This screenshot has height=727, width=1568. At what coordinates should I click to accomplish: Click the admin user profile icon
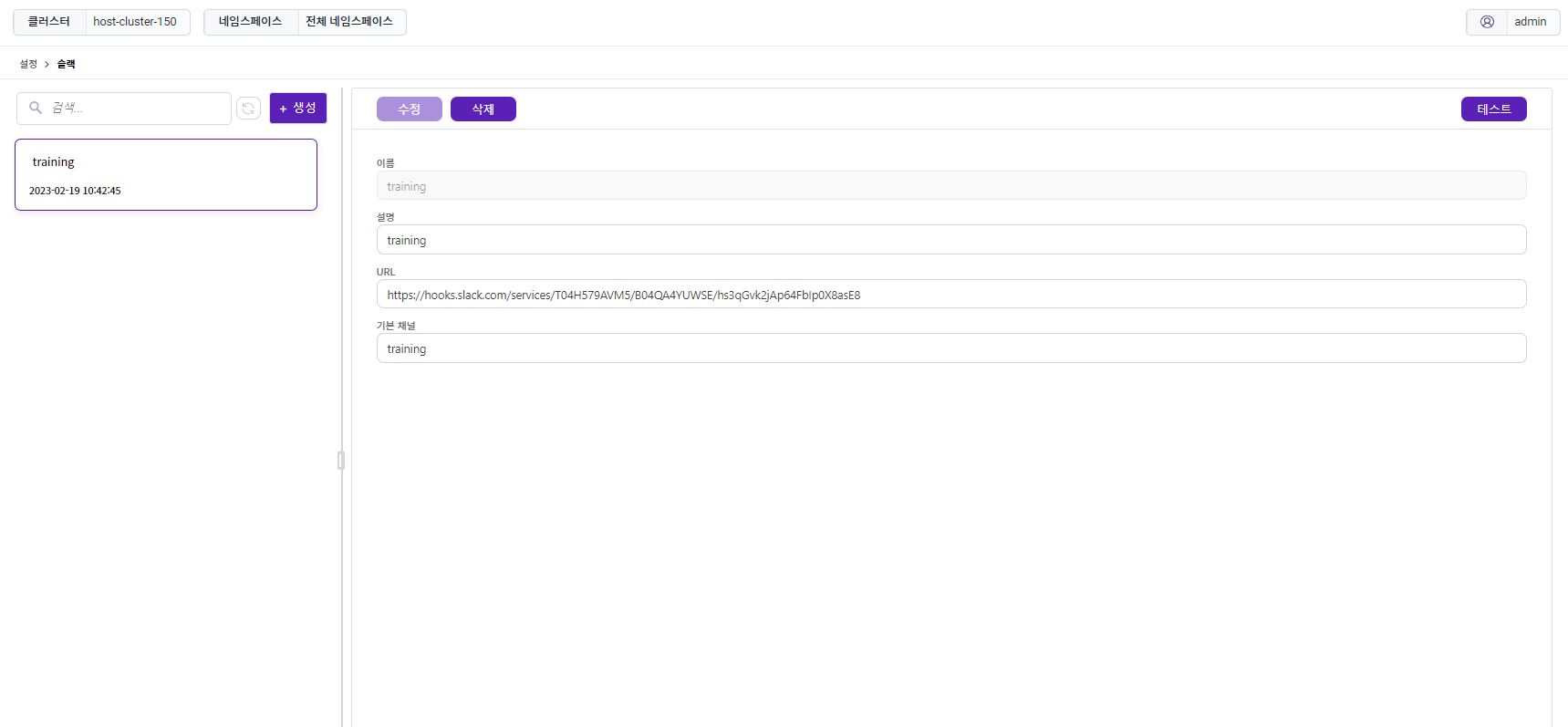[x=1487, y=22]
